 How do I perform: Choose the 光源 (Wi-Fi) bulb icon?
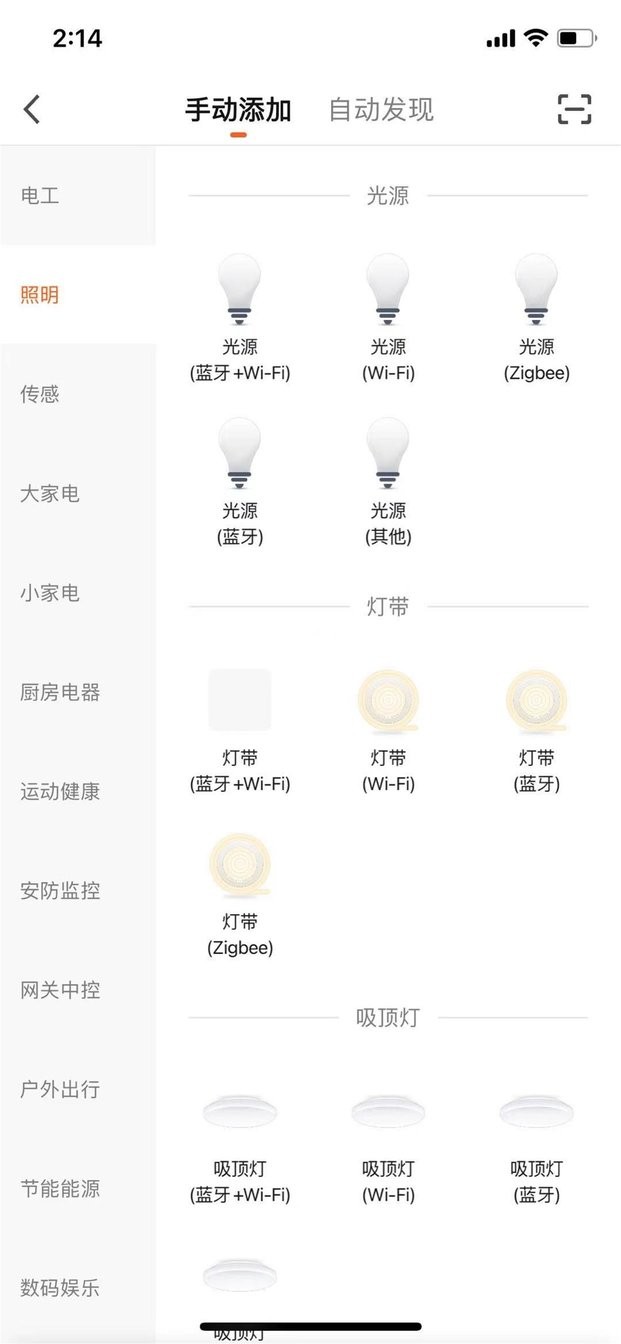pos(388,290)
